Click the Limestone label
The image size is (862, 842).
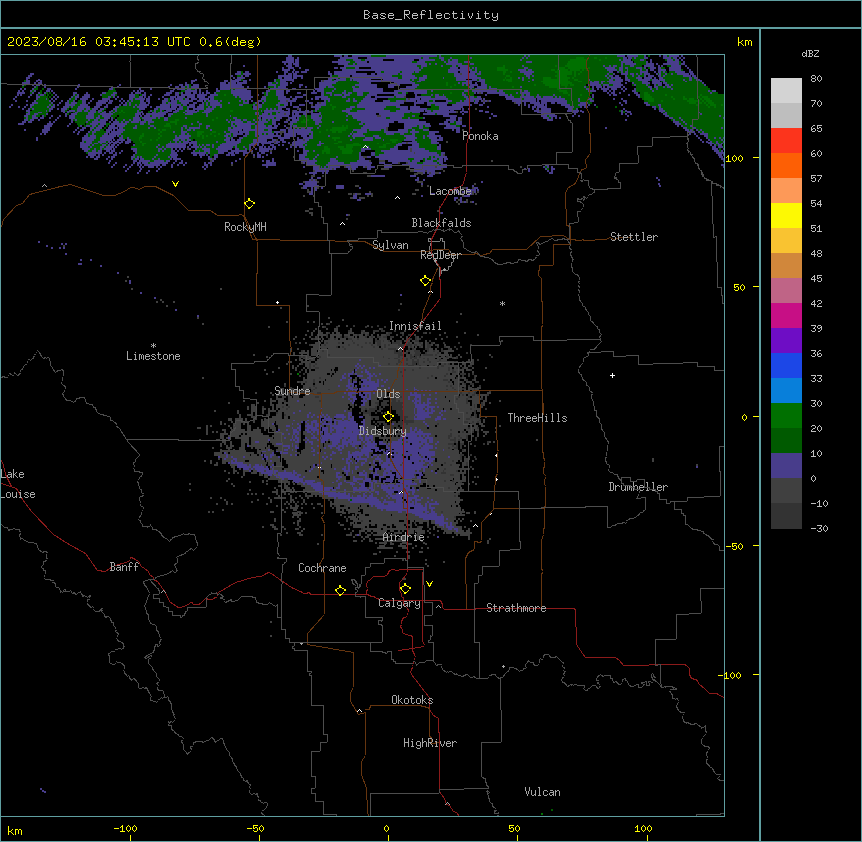[x=153, y=356]
